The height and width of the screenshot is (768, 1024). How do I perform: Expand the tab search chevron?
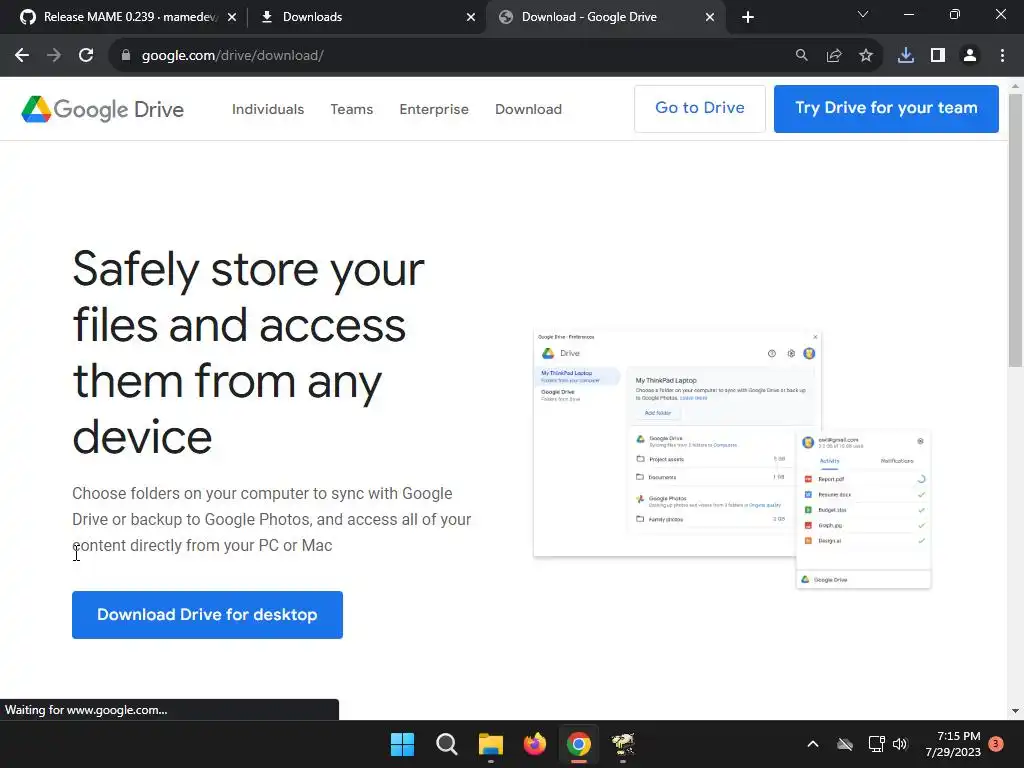[863, 14]
